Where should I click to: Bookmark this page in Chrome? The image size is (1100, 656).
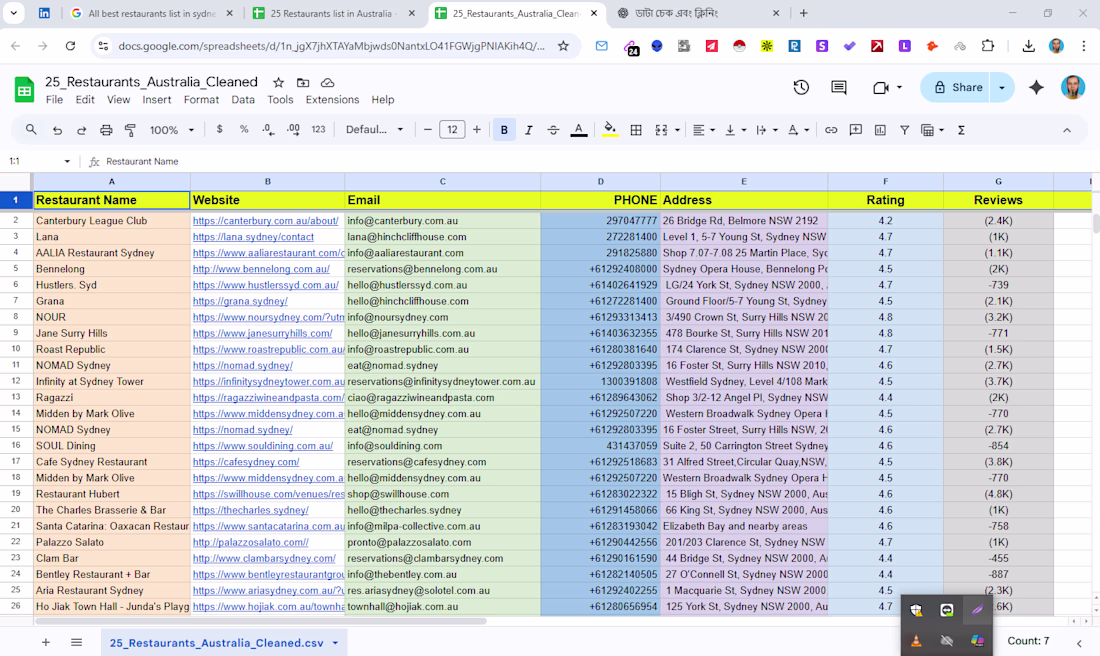(x=563, y=46)
